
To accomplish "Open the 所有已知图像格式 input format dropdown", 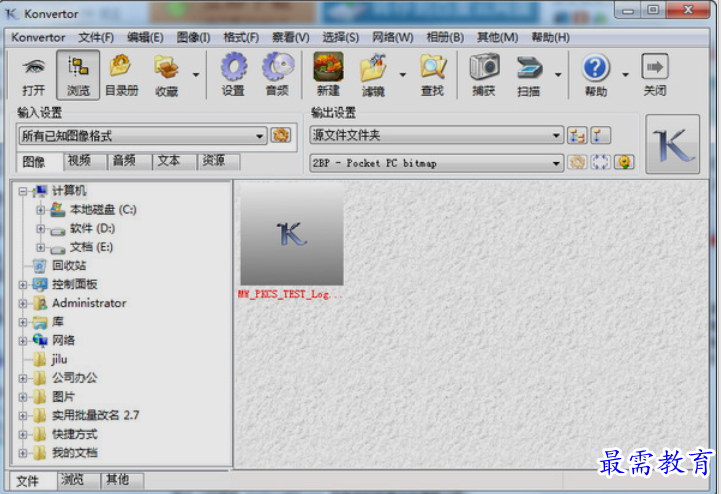I will coord(143,136).
